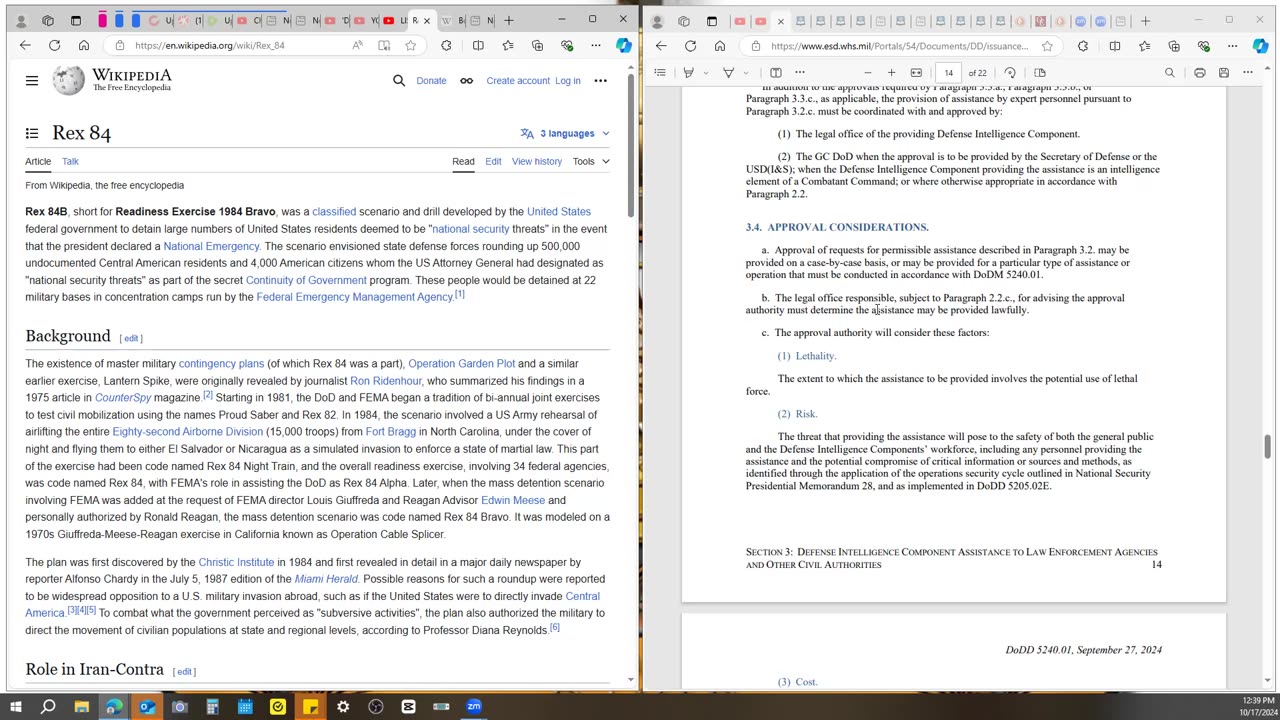Open Extensions in Wikipedia browser window
This screenshot has width=1280, height=720.
click(446, 45)
